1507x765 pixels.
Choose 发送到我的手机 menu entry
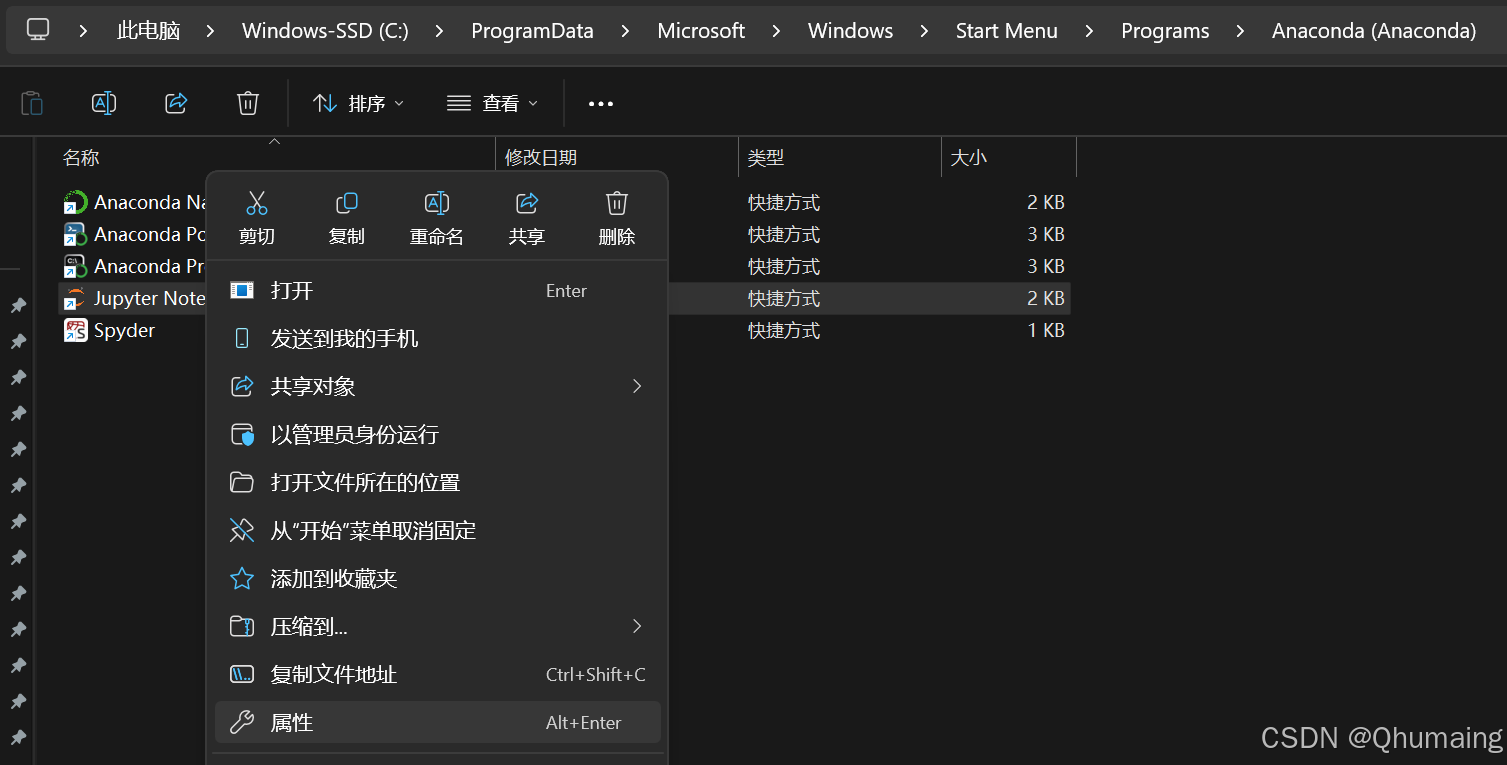coord(438,338)
